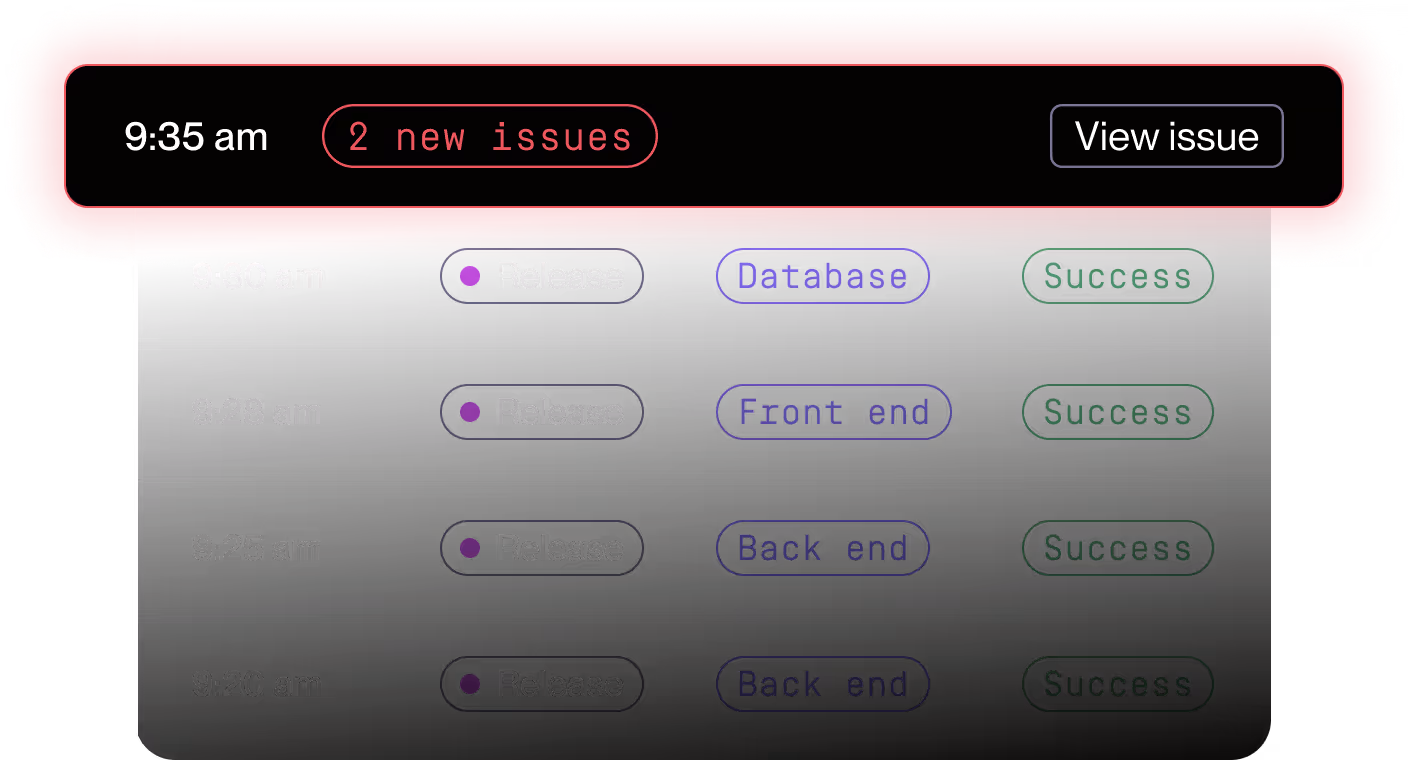Click the Back end tag in the third row
The width and height of the screenshot is (1408, 760).
tap(823, 548)
